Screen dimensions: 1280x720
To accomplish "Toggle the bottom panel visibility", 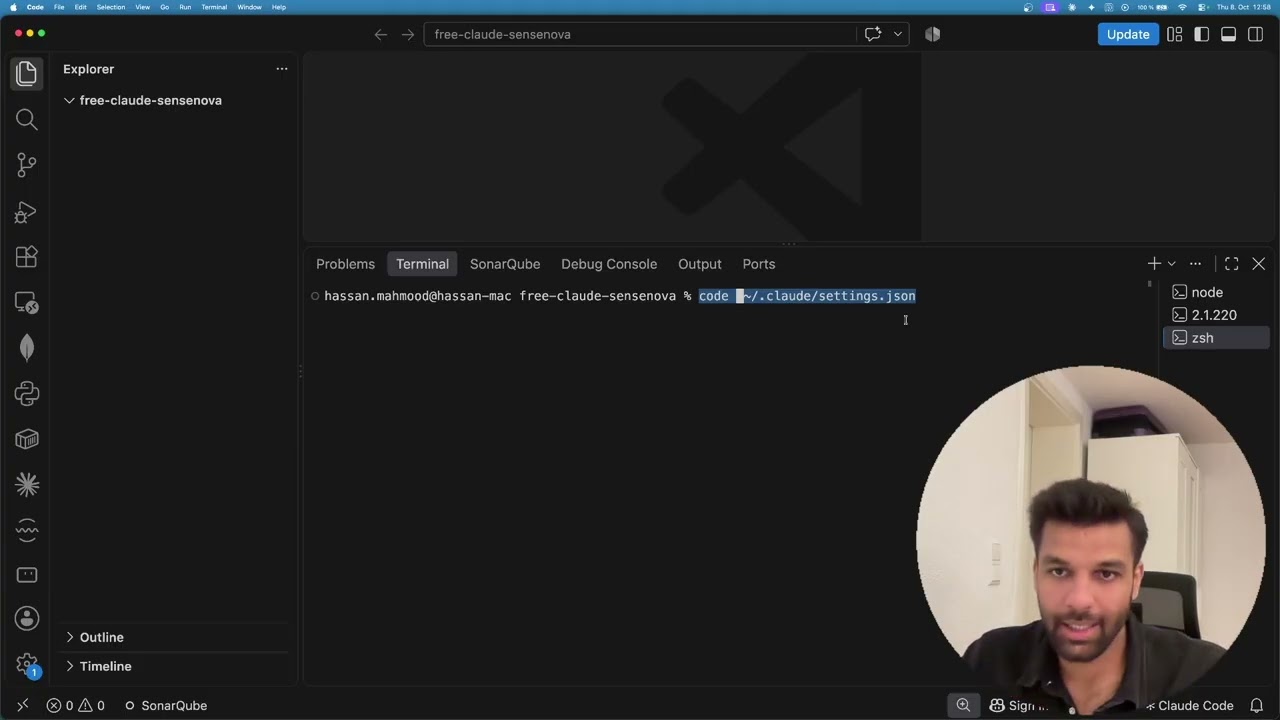I will coord(1228,34).
